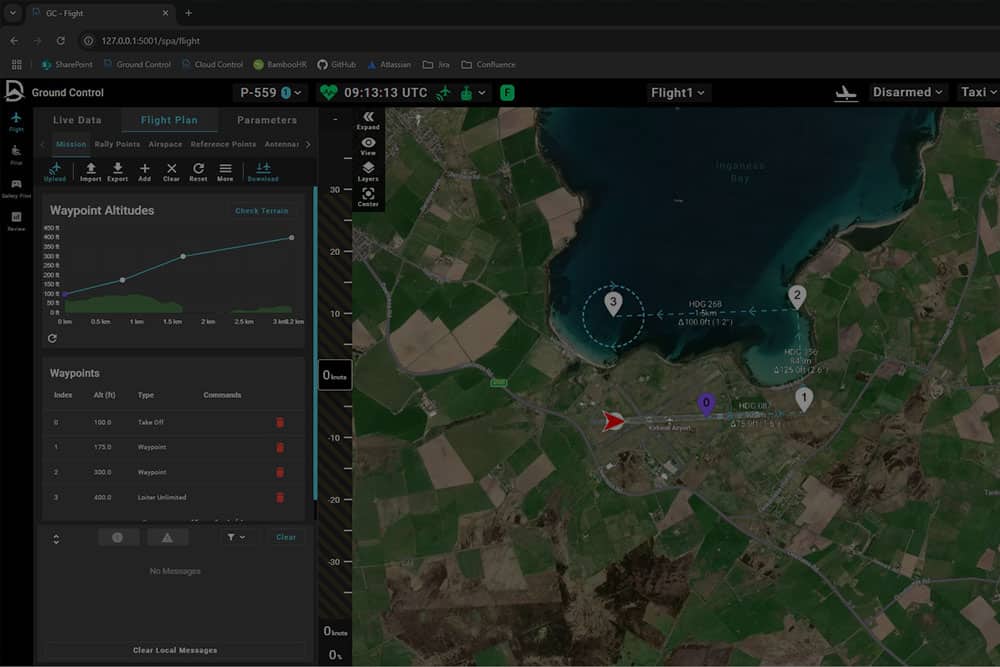Click the Clear Local Messages button
This screenshot has width=1000, height=667.
(x=175, y=650)
